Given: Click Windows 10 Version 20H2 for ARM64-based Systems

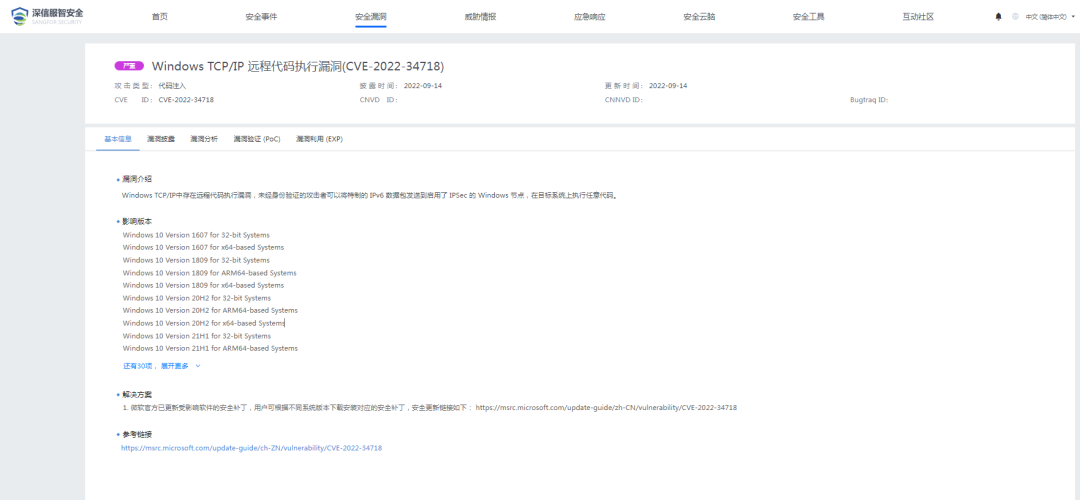Looking at the screenshot, I should pos(210,311).
